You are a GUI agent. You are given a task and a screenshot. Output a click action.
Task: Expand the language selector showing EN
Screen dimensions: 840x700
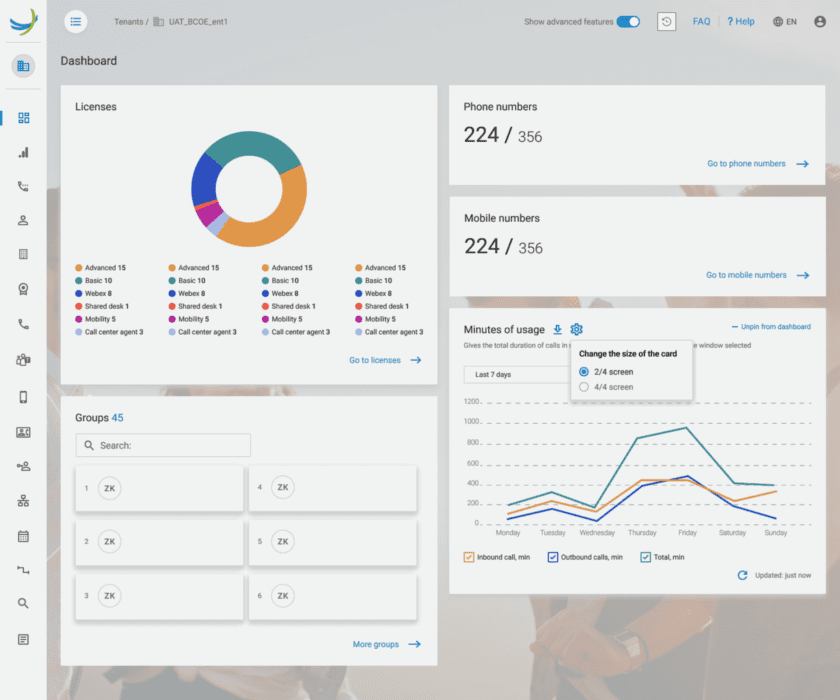coord(787,21)
